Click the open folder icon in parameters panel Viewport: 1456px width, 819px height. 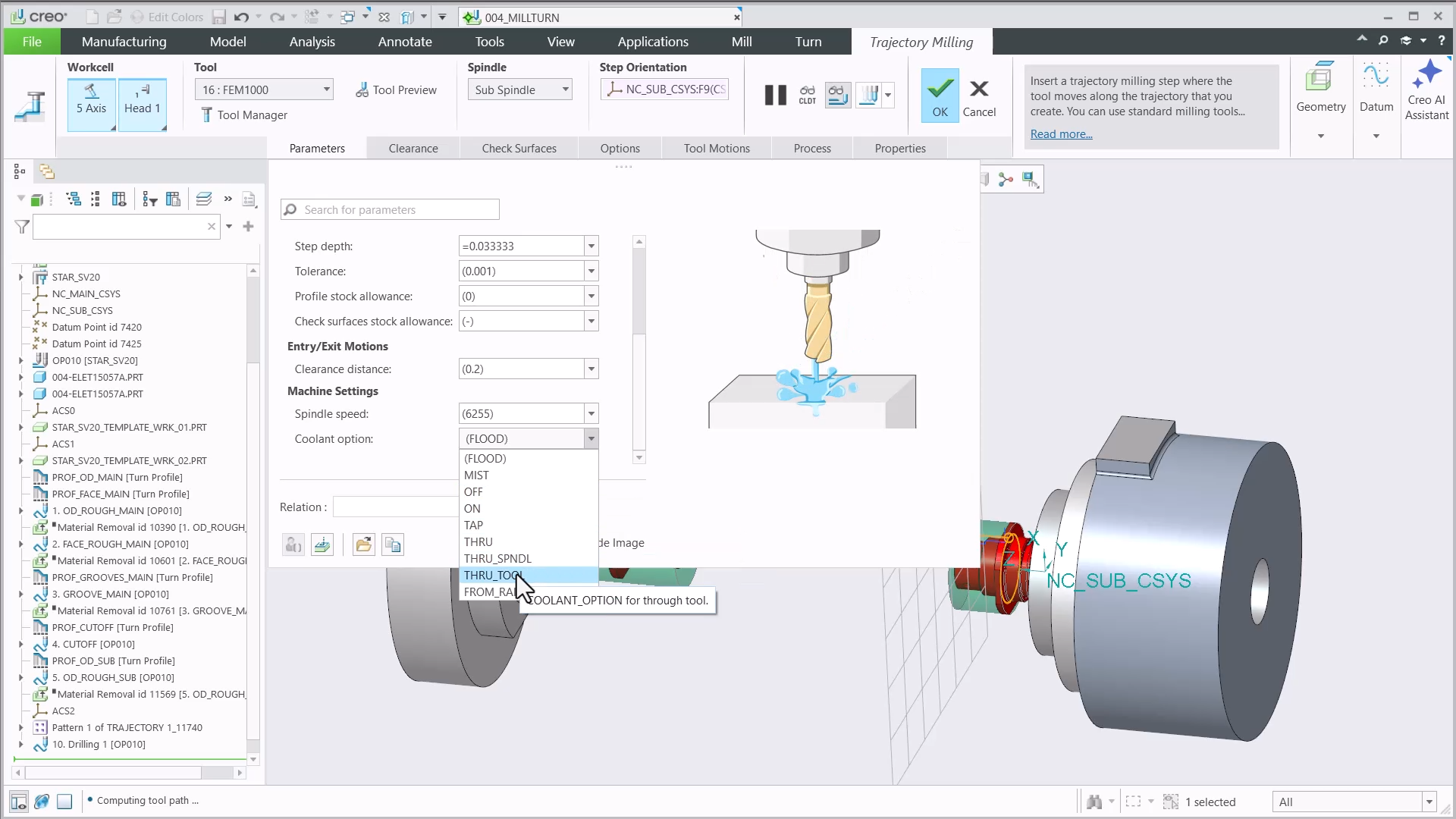coord(364,544)
